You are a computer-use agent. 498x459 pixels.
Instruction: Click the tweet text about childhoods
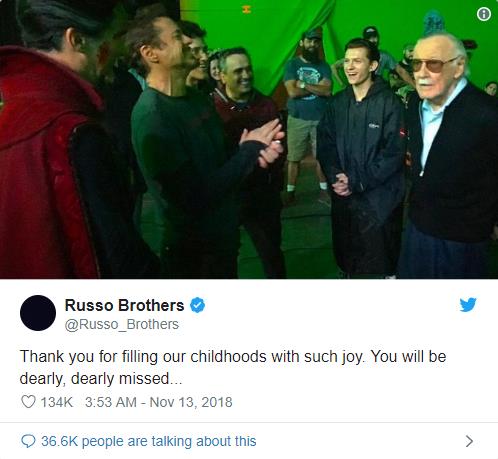pyautogui.click(x=233, y=367)
